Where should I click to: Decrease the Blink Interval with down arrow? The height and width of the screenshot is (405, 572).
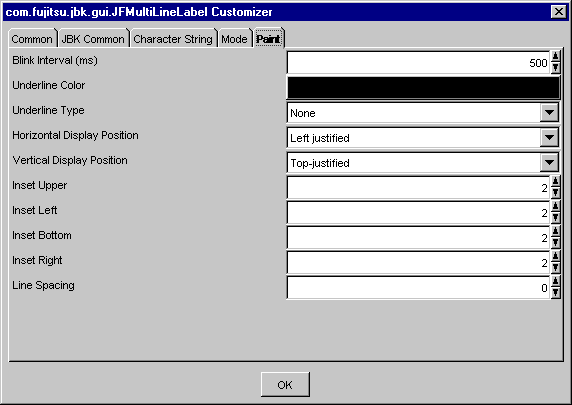click(555, 68)
